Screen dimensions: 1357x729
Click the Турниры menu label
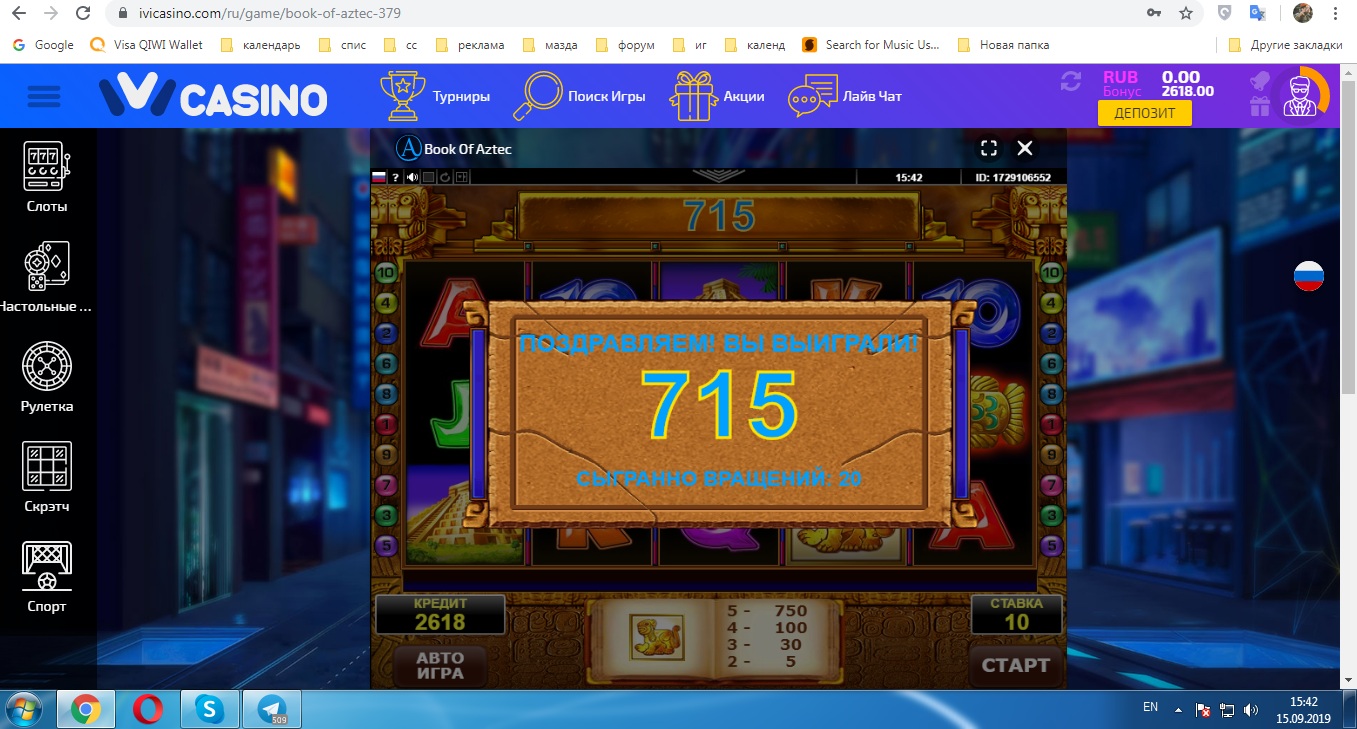click(x=461, y=97)
